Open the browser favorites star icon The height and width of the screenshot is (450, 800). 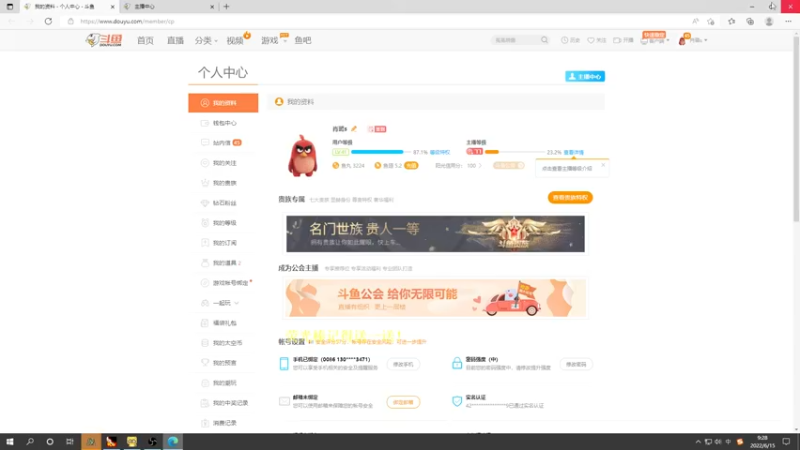(x=731, y=21)
